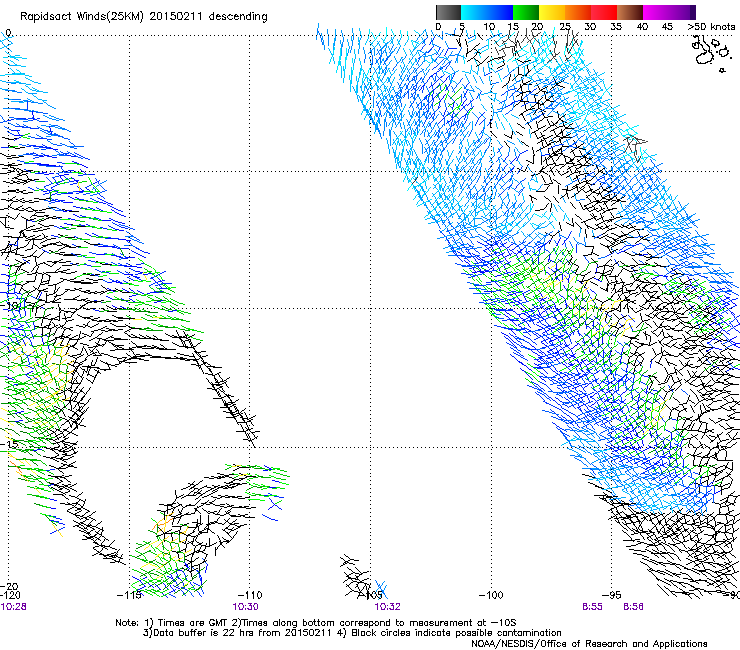Screen dimensions: 740x650
Task: Click the note 'Times are GMT'
Action: 193,623
